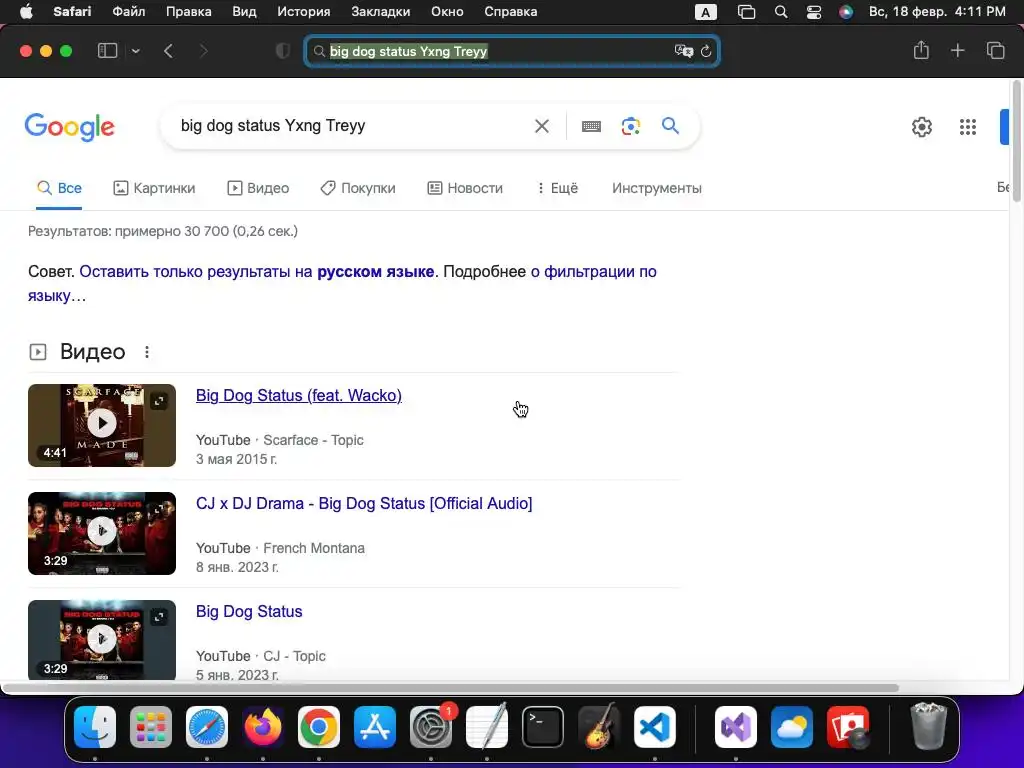Image resolution: width=1024 pixels, height=768 pixels.
Task: Open System Settings from the Dock
Action: [431, 727]
